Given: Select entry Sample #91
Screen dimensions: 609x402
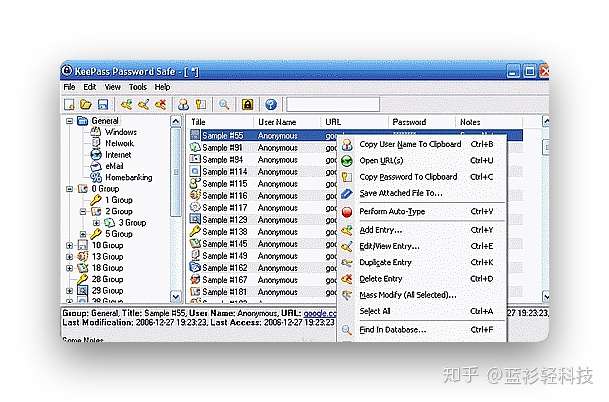Looking at the screenshot, I should coord(222,148).
